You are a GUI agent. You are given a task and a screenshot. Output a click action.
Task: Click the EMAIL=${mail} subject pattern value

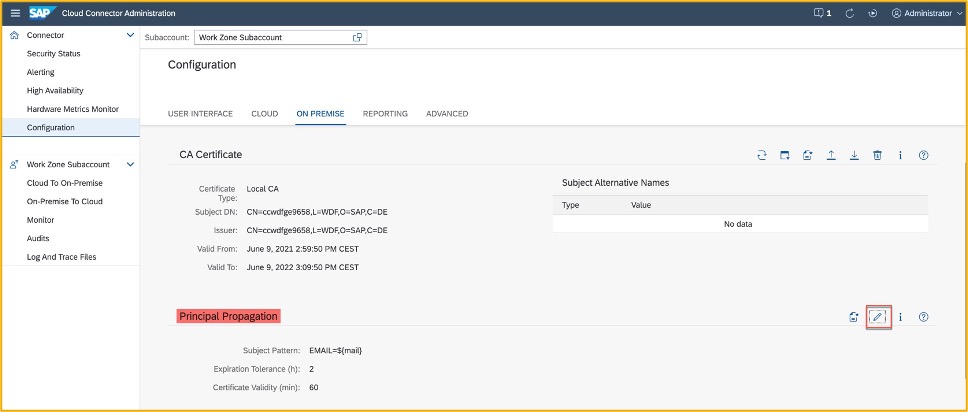click(335, 350)
